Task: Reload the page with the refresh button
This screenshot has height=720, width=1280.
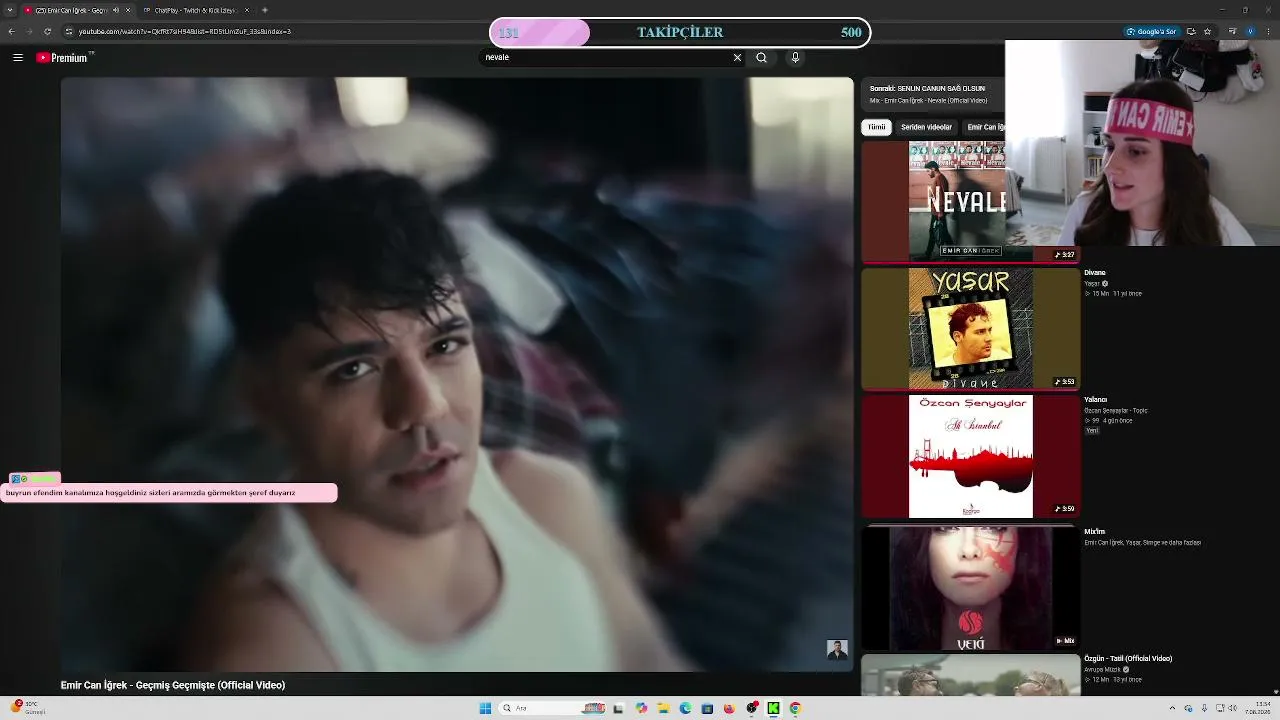Action: (x=47, y=31)
